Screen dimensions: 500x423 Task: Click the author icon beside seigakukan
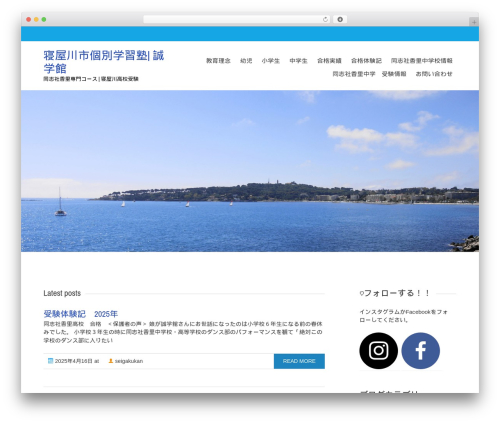point(111,361)
